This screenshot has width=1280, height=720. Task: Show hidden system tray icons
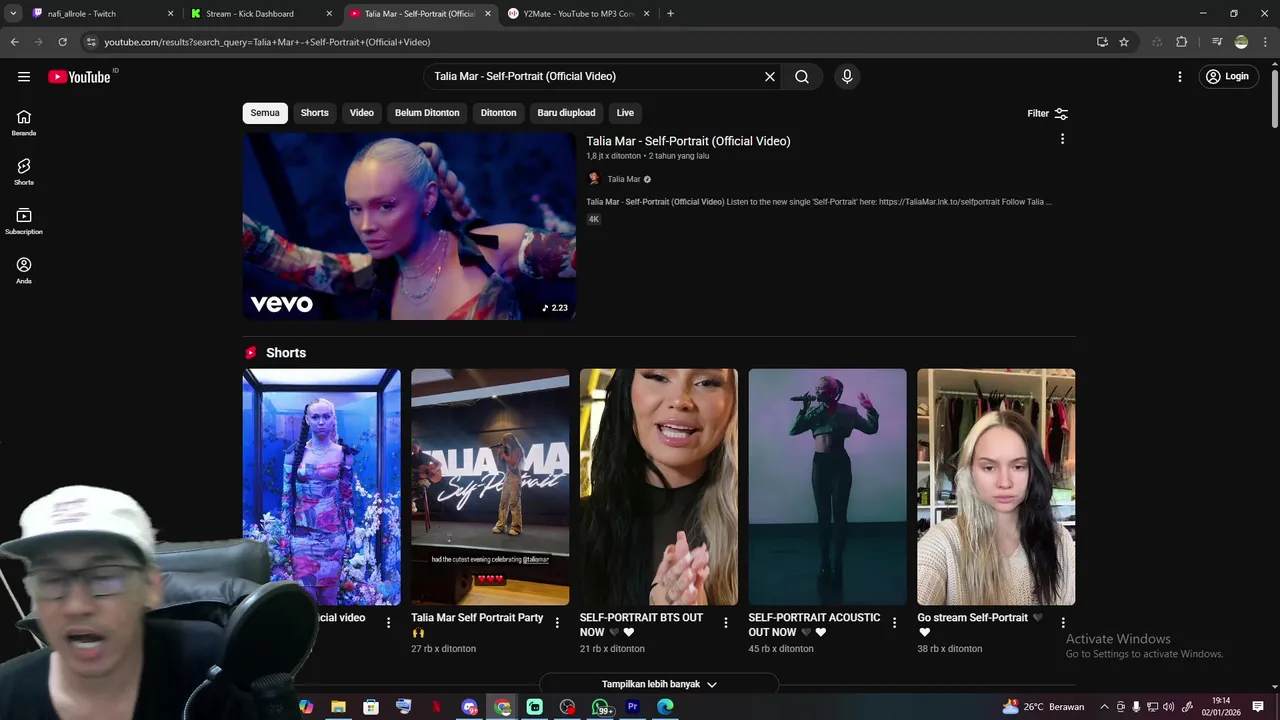1104,707
